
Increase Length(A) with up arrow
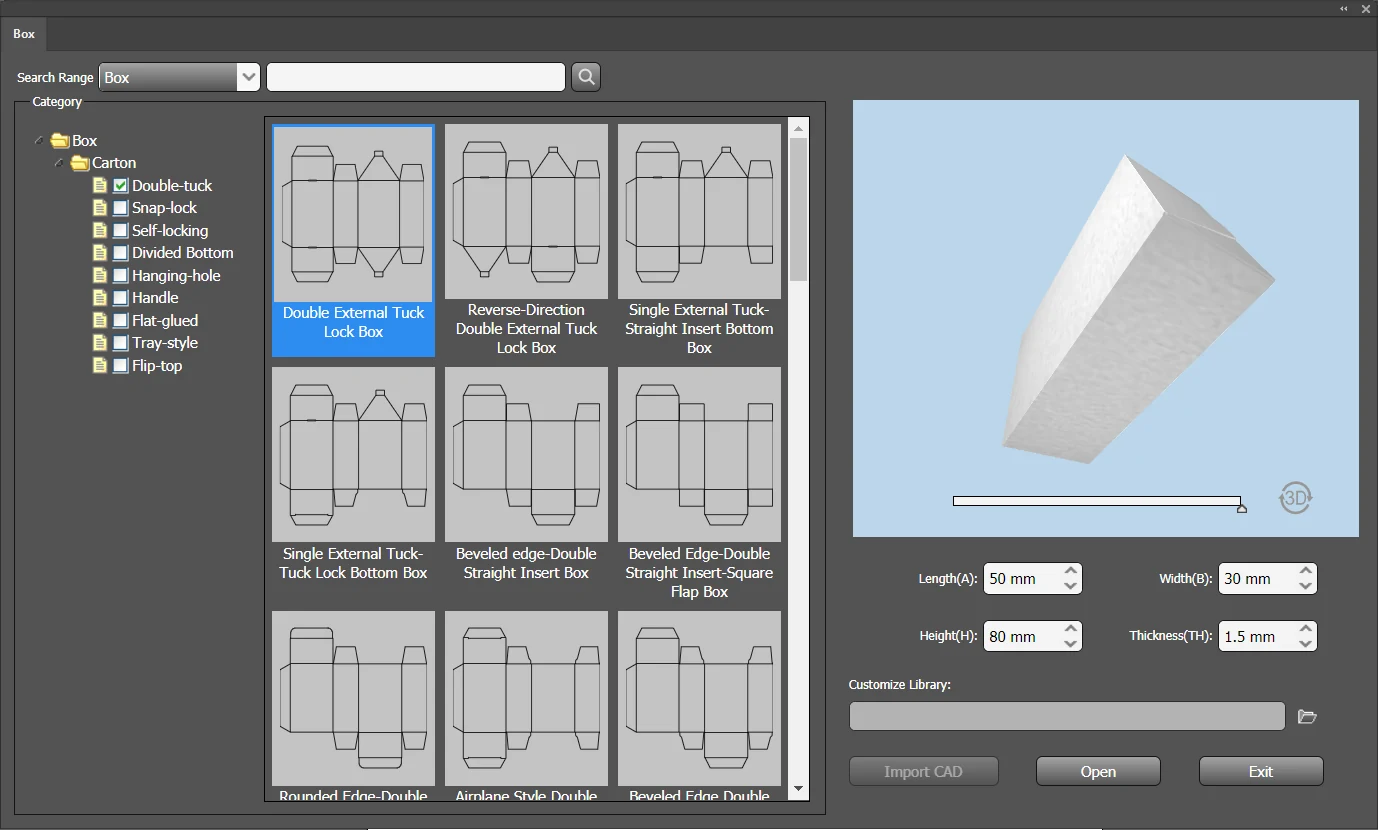pos(1070,572)
